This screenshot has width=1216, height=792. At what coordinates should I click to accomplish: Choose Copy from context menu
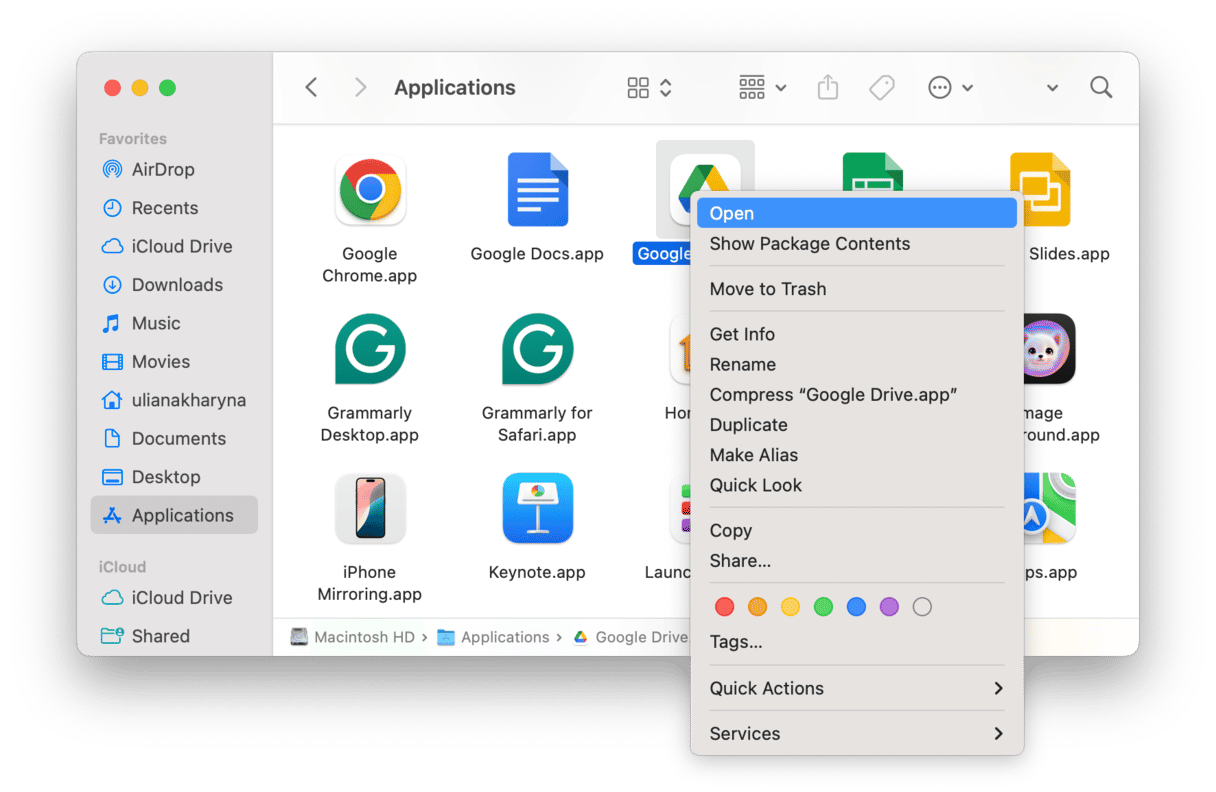(x=857, y=531)
